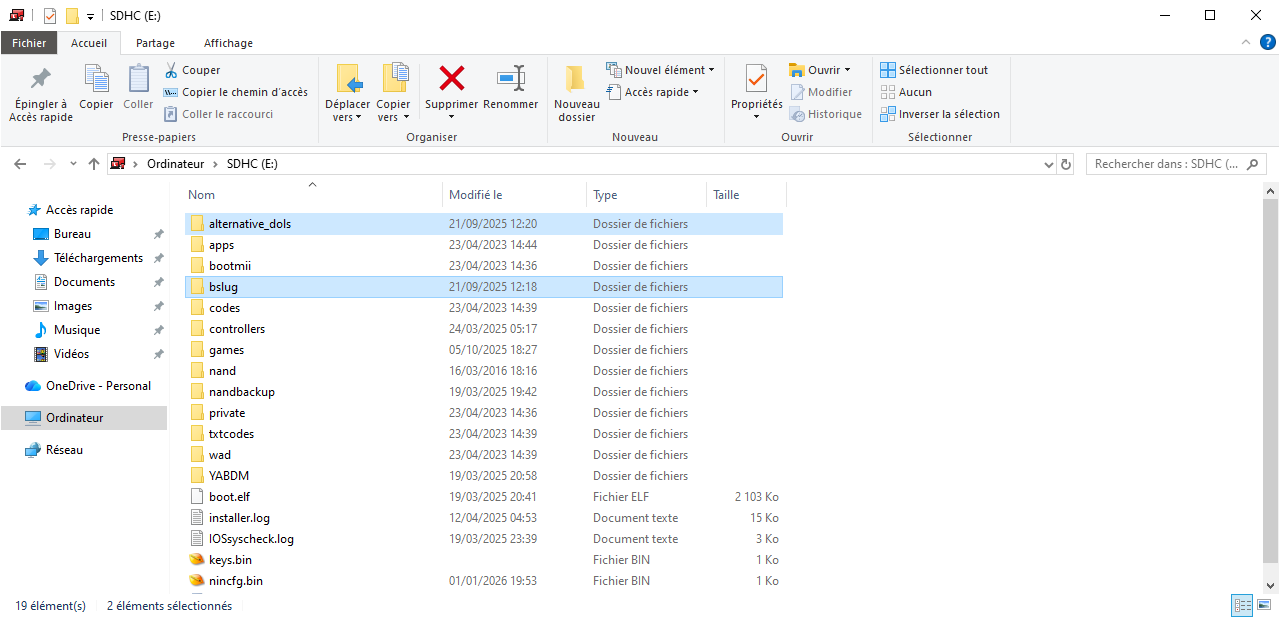1280x618 pixels.
Task: Click the Historique command
Action: 826,114
